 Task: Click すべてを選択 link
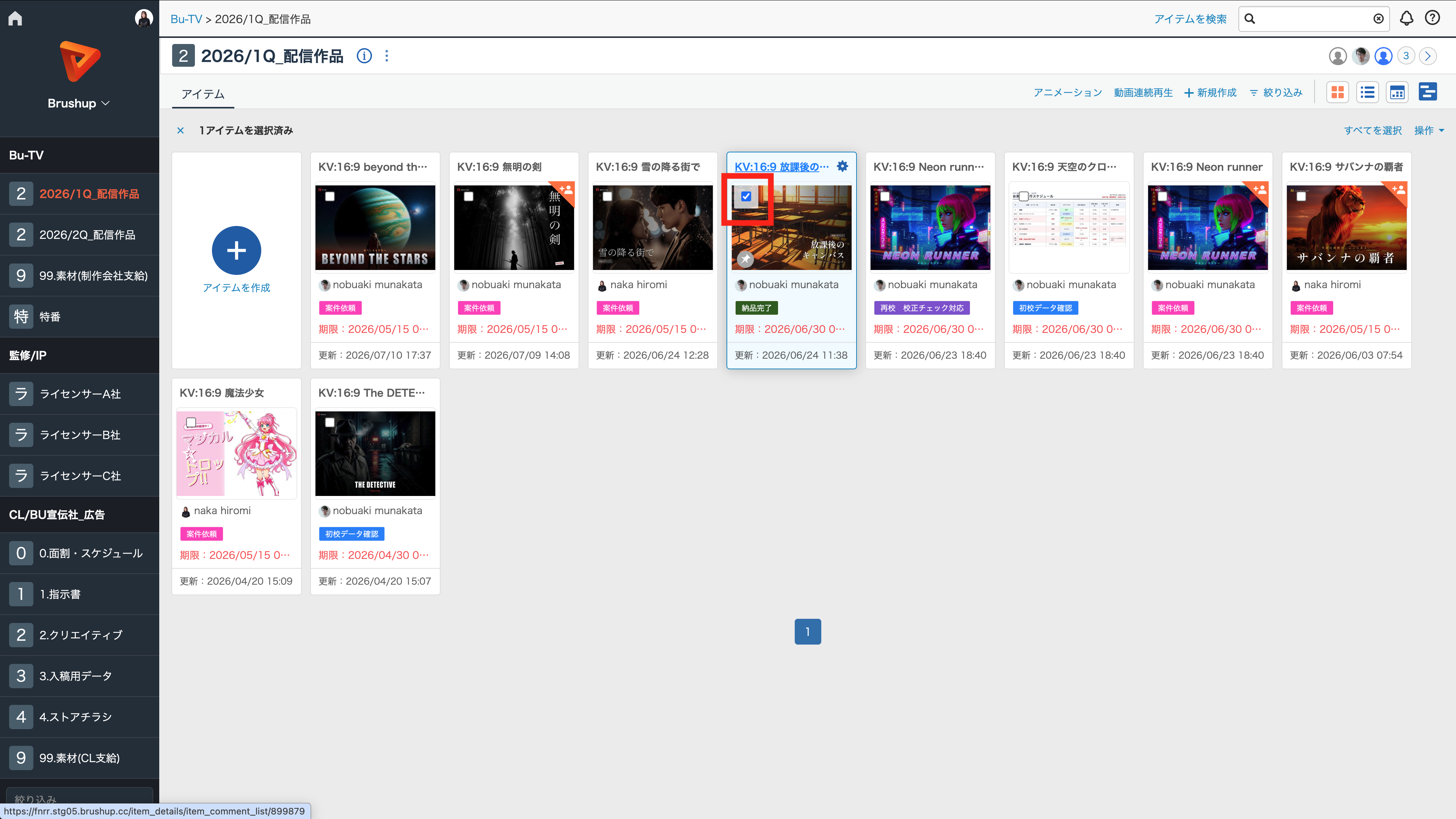click(x=1372, y=130)
